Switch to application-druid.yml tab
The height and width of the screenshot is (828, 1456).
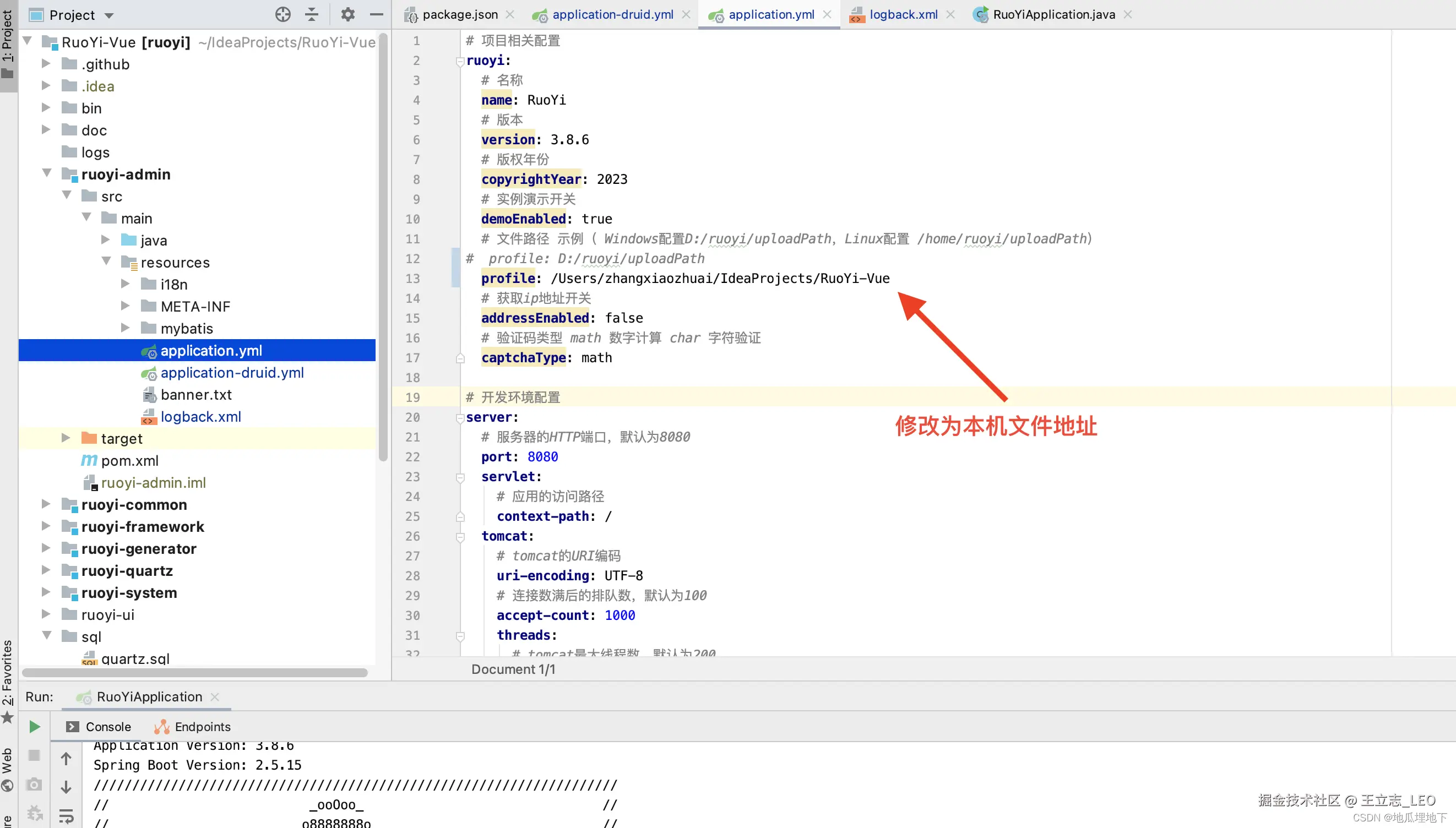612,15
